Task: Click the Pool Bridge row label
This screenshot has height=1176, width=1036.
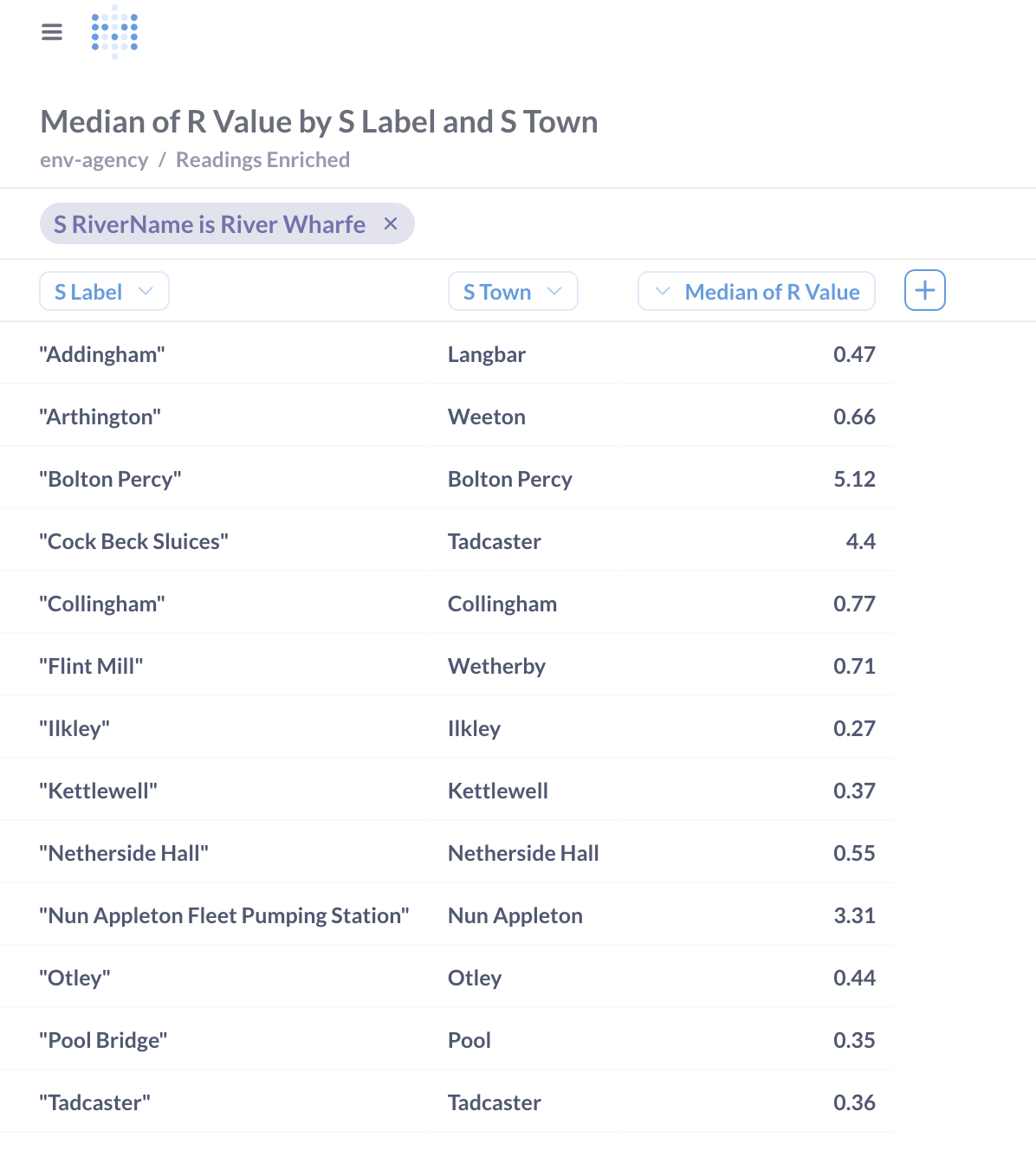Action: click(x=103, y=1039)
